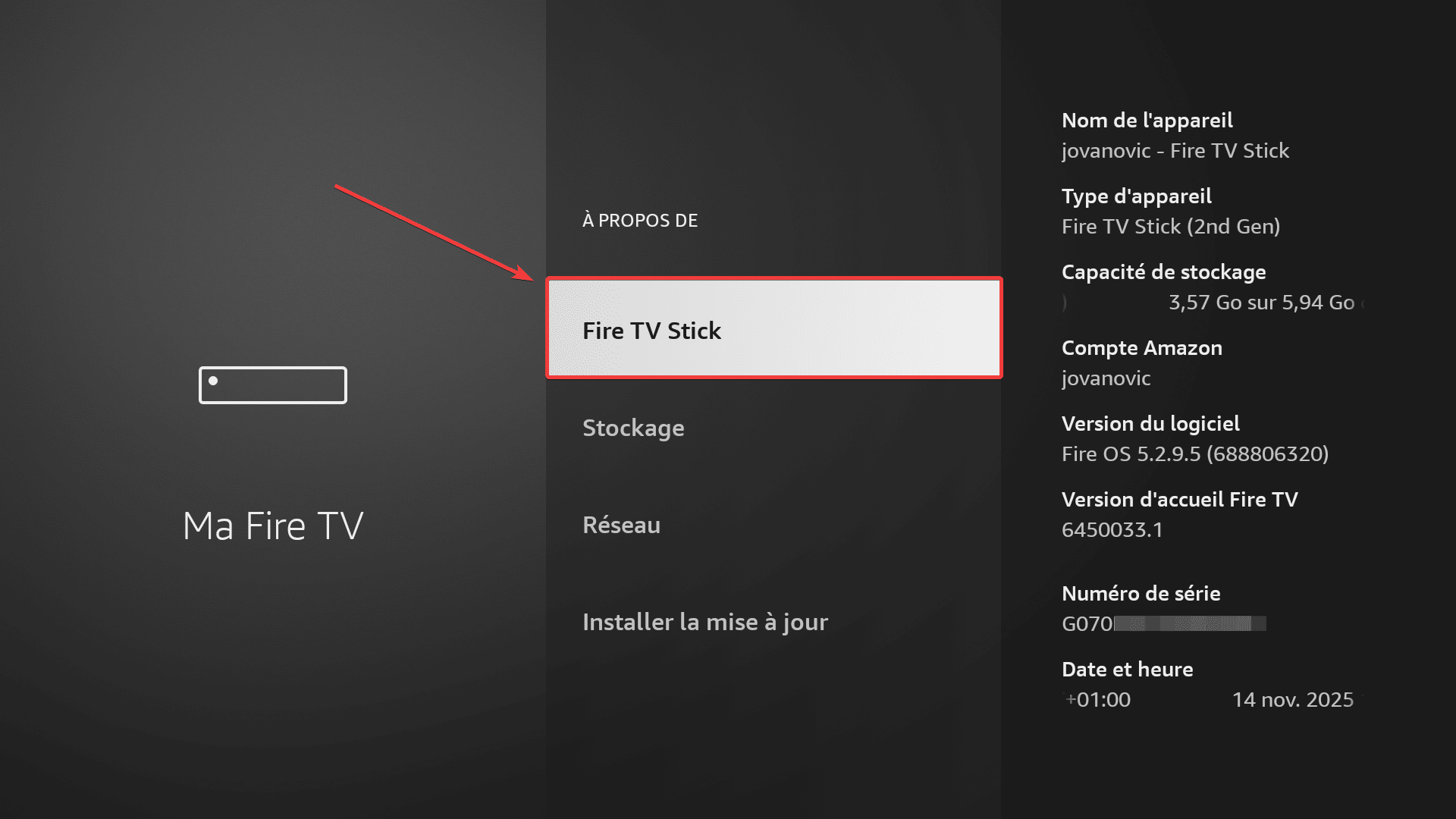Screen dimensions: 1456x819
Task: Select the Numéro de série field
Action: coord(1141,594)
